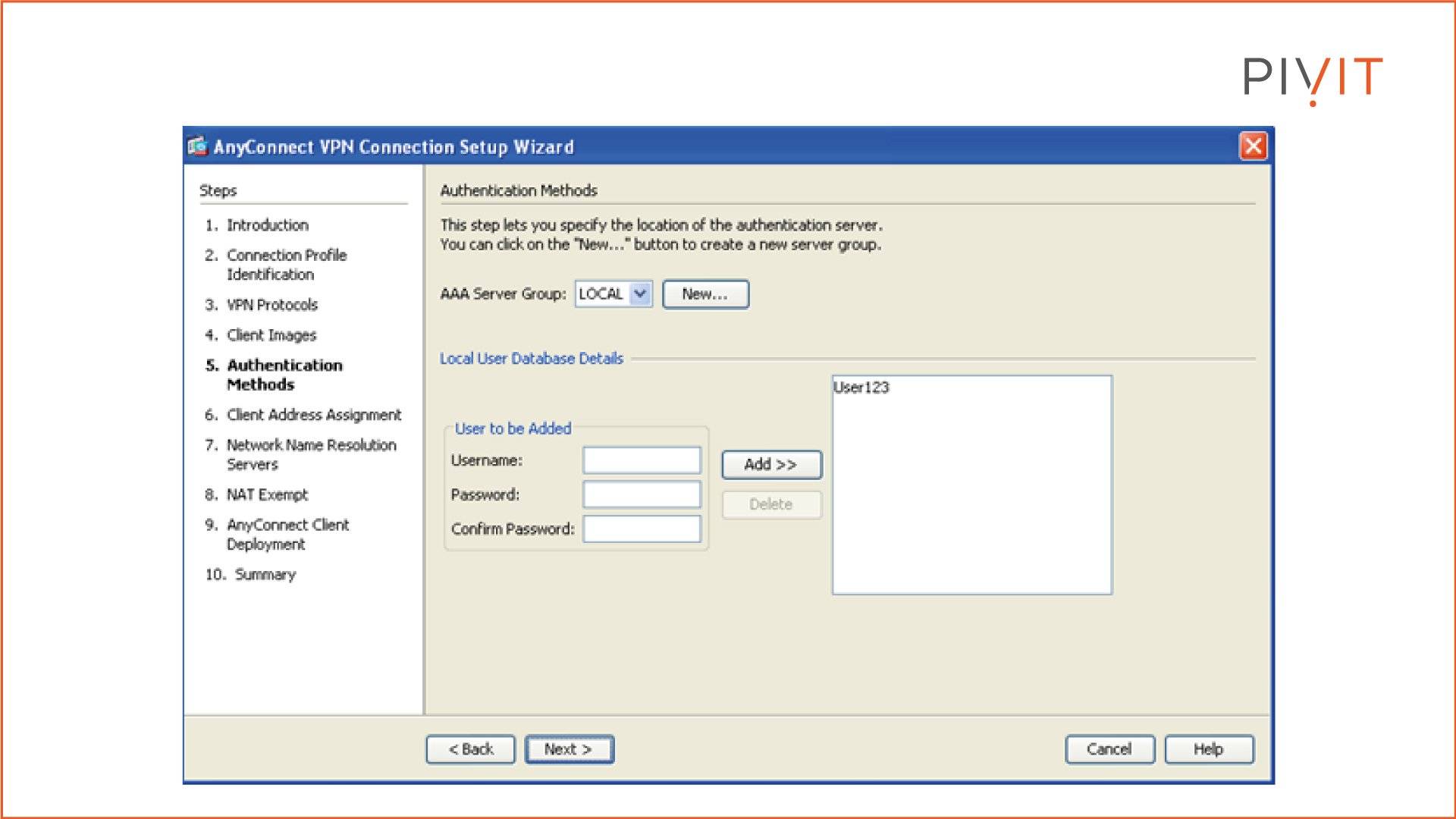Select step 3 VPN Protocols
The image size is (1456, 819).
(x=272, y=305)
